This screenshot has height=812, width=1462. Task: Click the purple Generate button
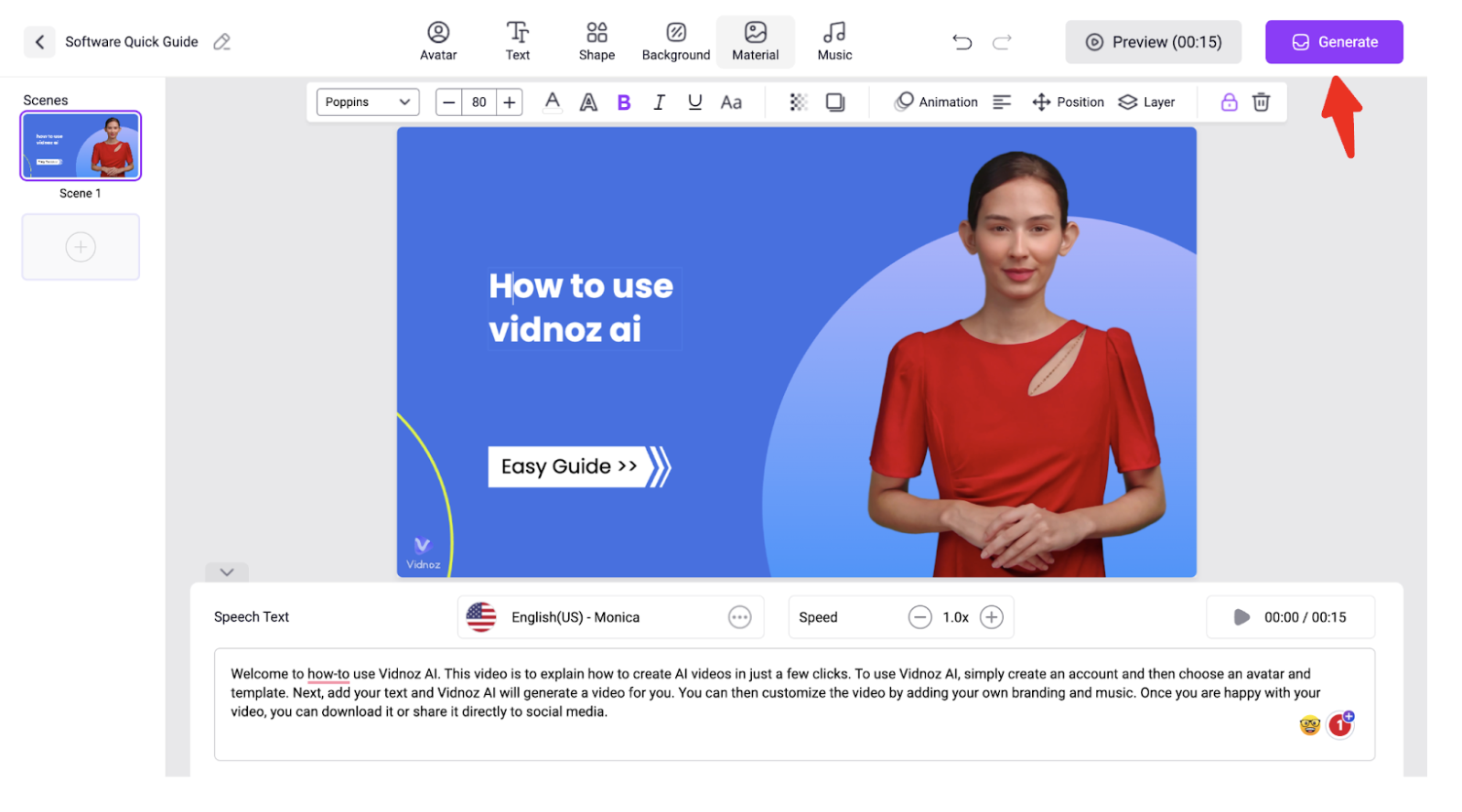click(1334, 42)
